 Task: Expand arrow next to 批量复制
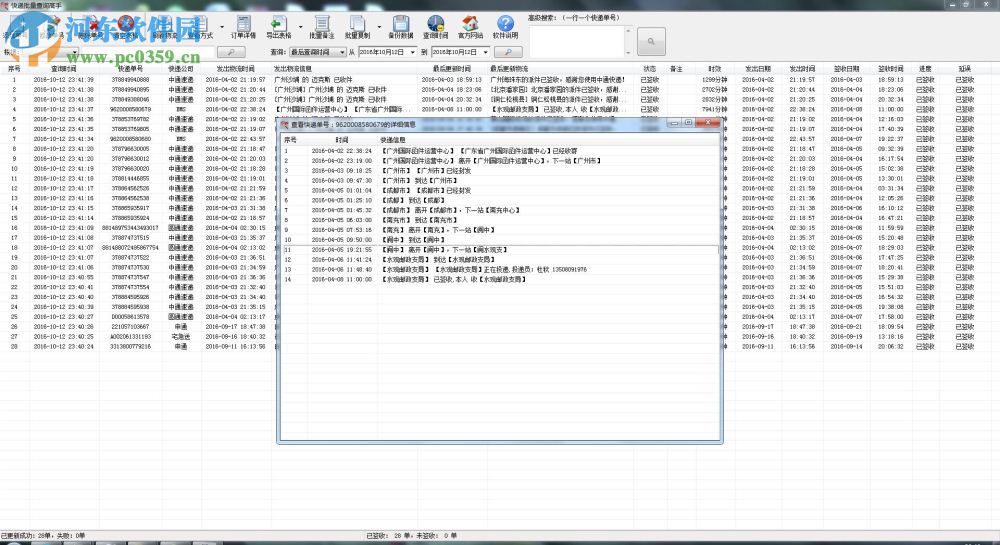379,27
